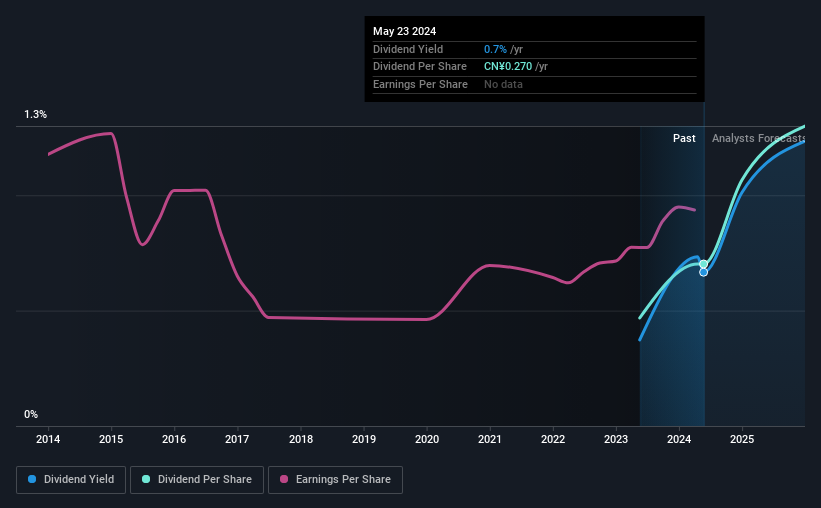Click the Analysts Forecasts region label
Viewport: 821px width, 508px height.
pyautogui.click(x=758, y=138)
